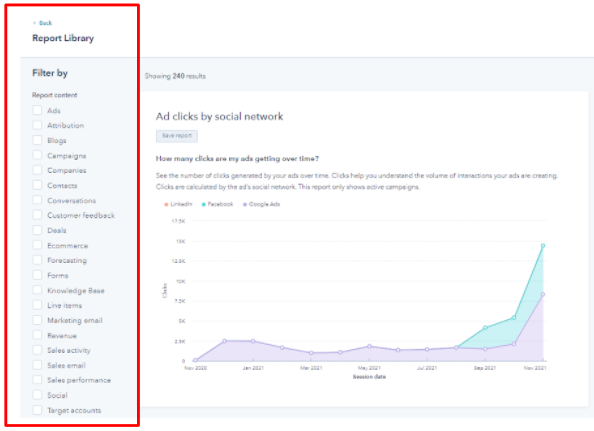Click the Facebook Nov 2021 peak data point
Viewport: 594px width, 431px height.
(543, 246)
